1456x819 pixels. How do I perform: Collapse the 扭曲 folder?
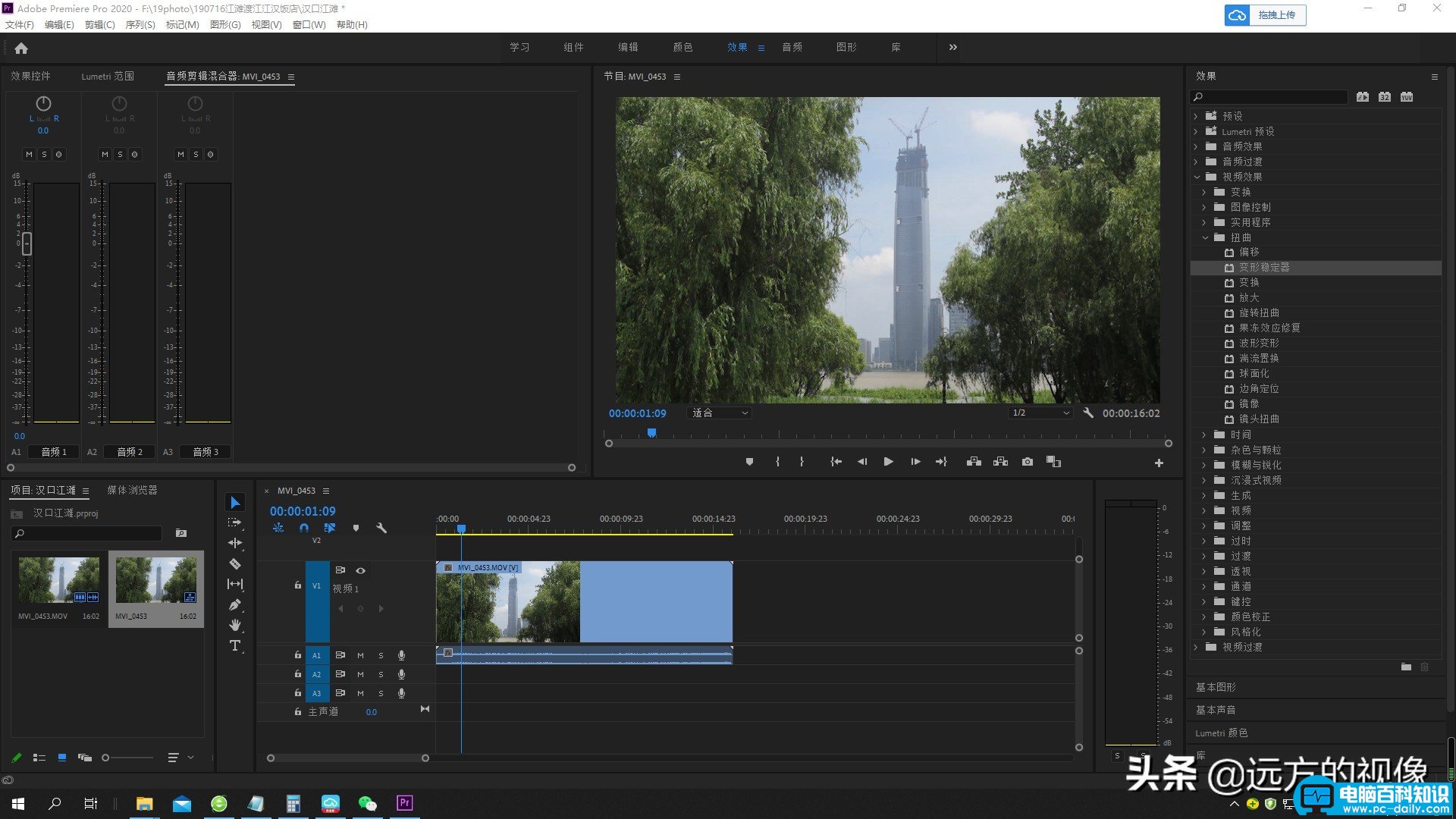coord(1204,237)
